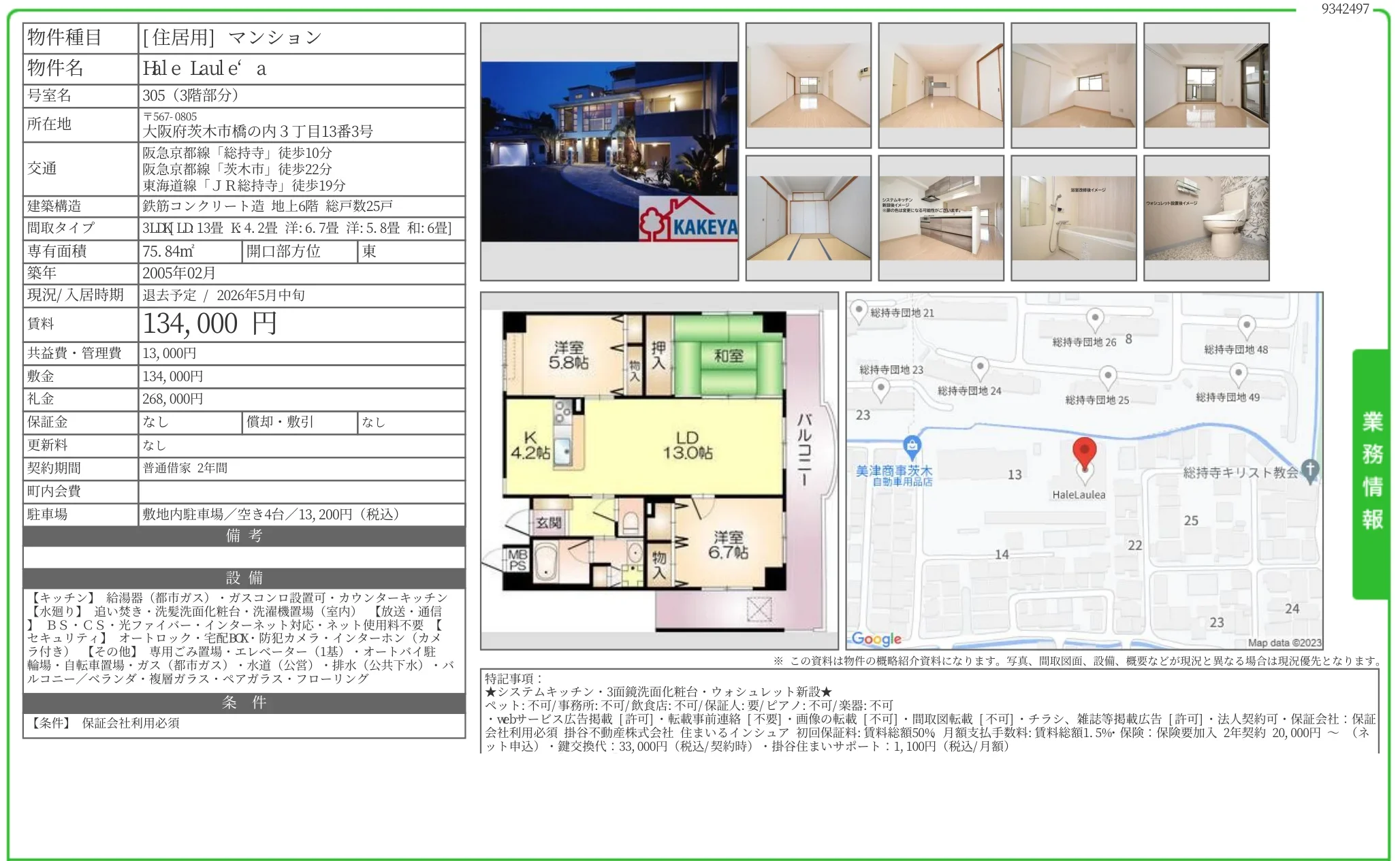Click the building exterior night photo

(609, 151)
